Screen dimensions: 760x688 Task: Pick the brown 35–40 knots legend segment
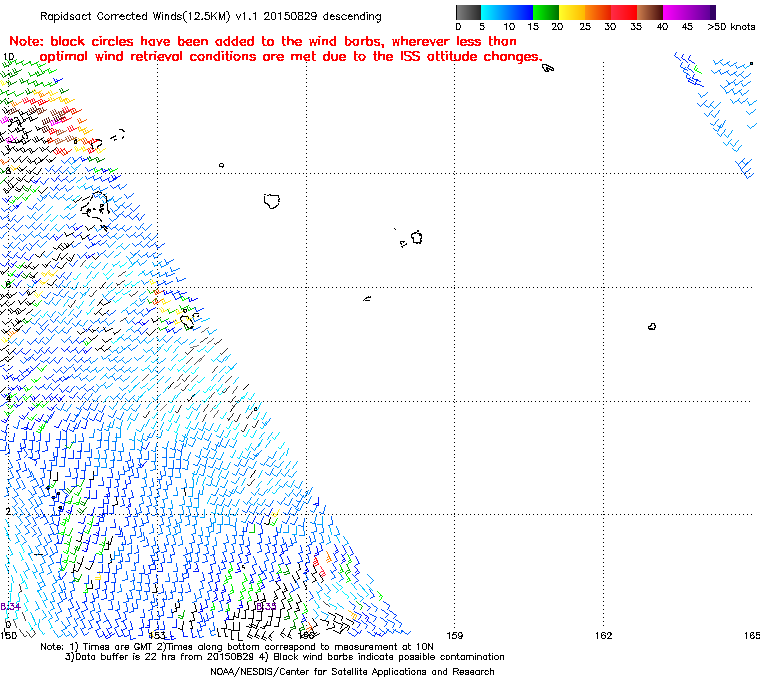tap(650, 12)
